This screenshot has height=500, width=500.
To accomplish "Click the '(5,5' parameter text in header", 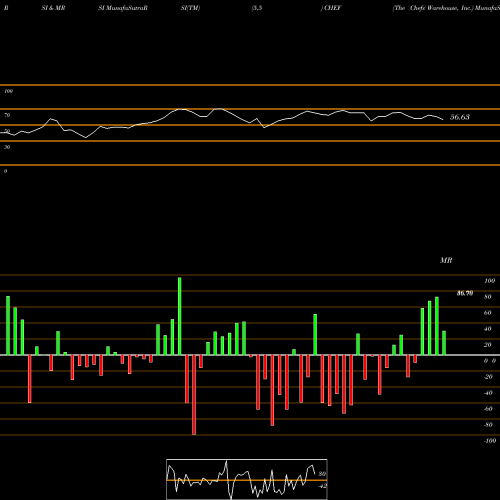I will pos(257,8).
